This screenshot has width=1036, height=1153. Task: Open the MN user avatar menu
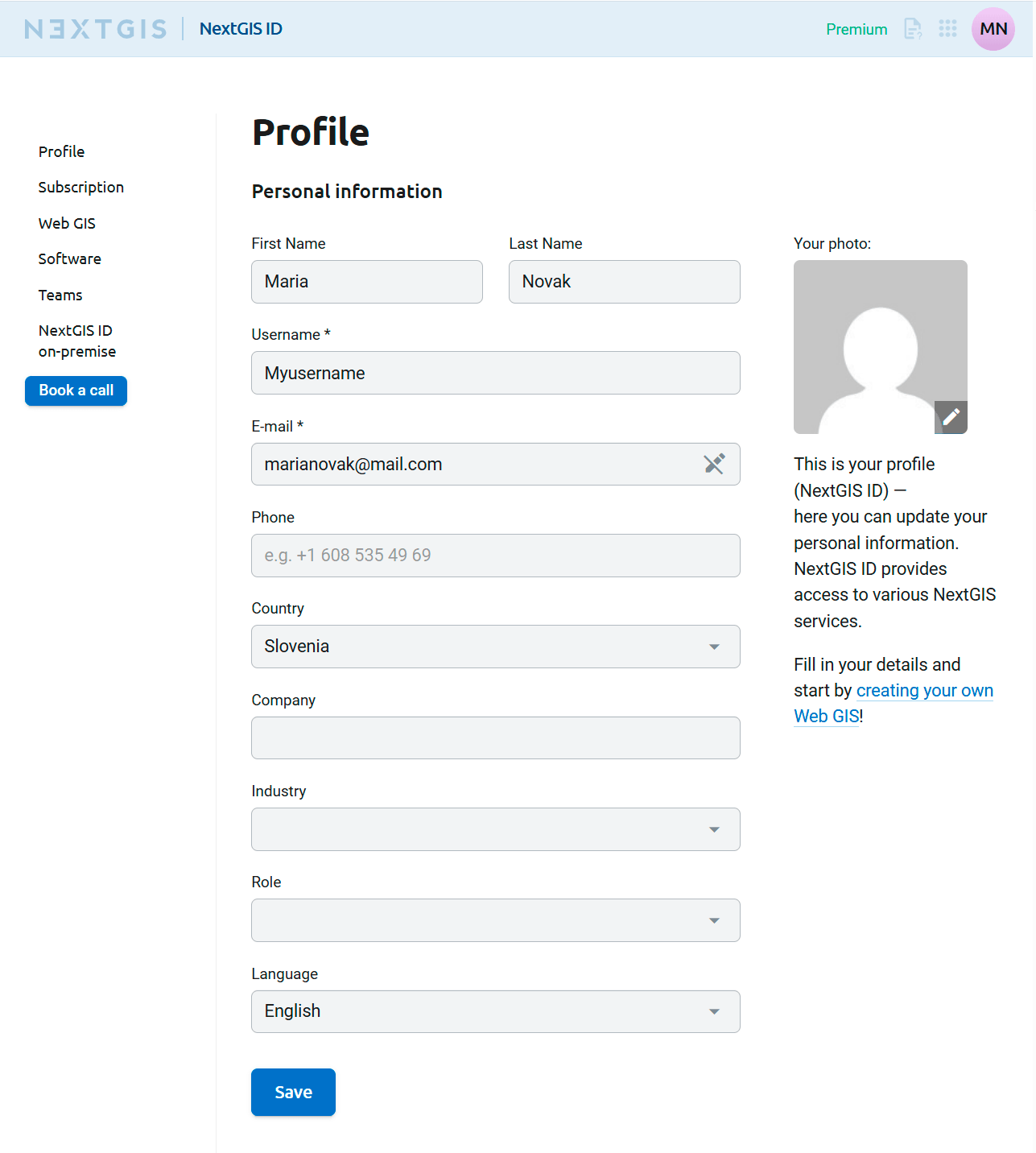point(993,29)
